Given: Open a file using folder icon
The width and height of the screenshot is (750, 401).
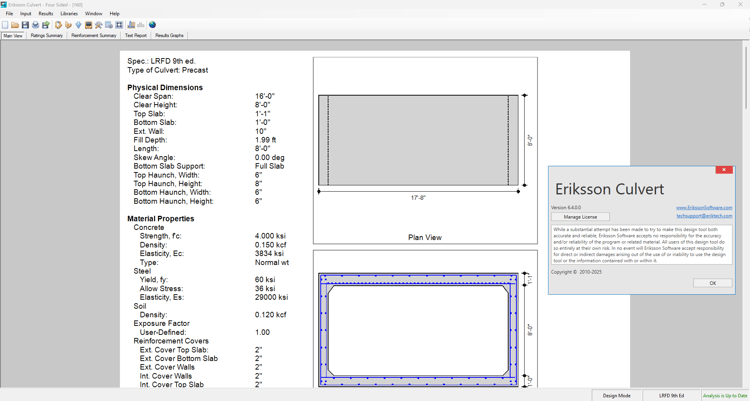Looking at the screenshot, I should pyautogui.click(x=15, y=25).
